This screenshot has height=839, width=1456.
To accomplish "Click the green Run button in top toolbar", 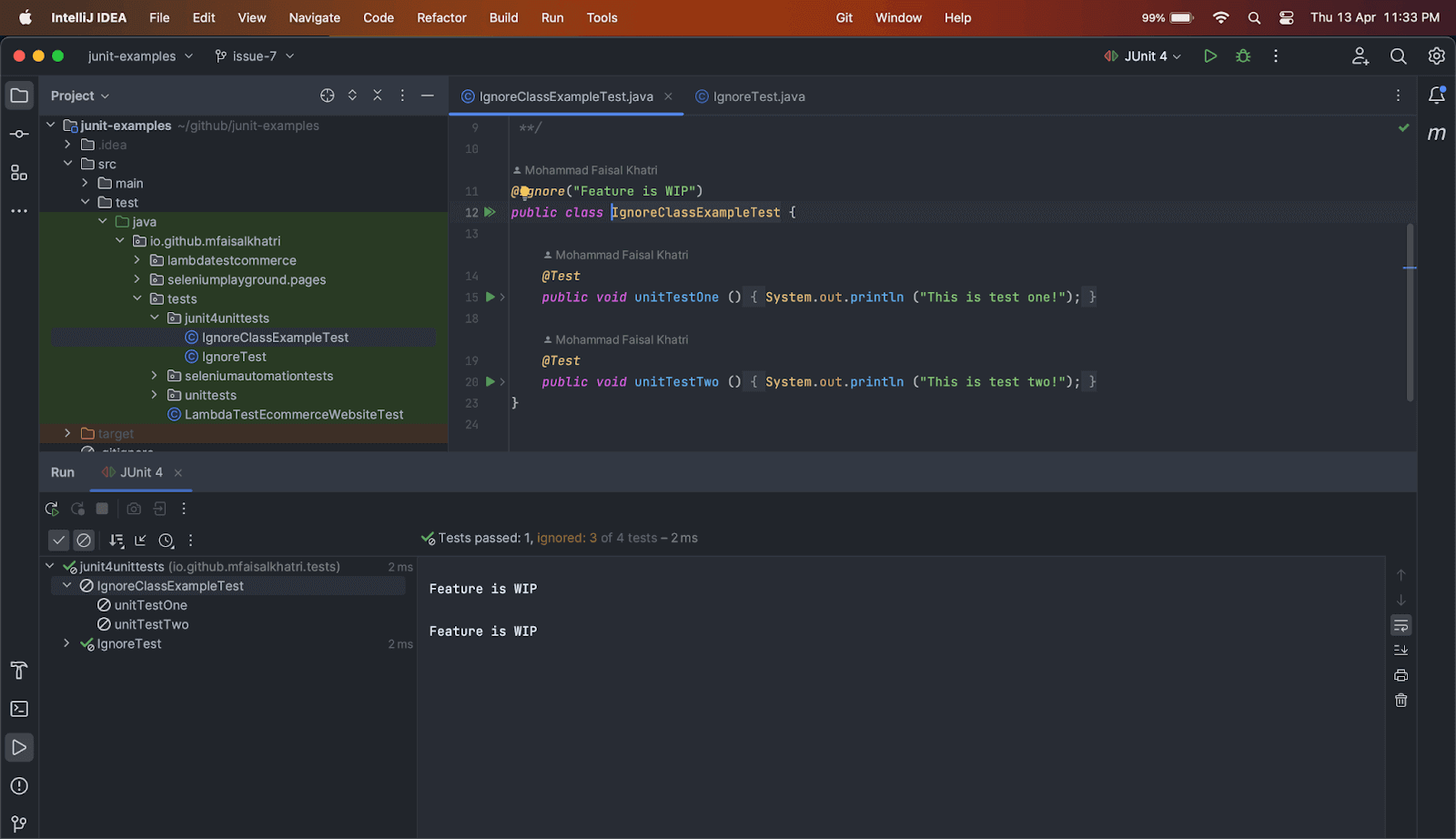I will tap(1209, 56).
